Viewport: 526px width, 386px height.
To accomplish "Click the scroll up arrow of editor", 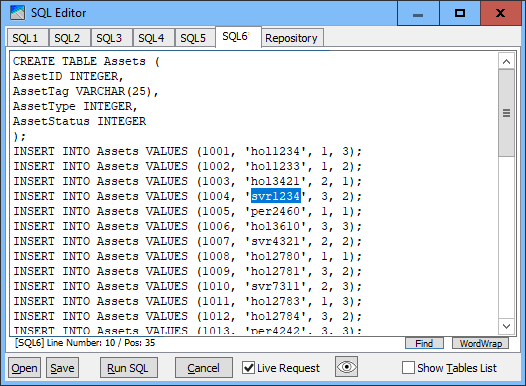I will [507, 61].
